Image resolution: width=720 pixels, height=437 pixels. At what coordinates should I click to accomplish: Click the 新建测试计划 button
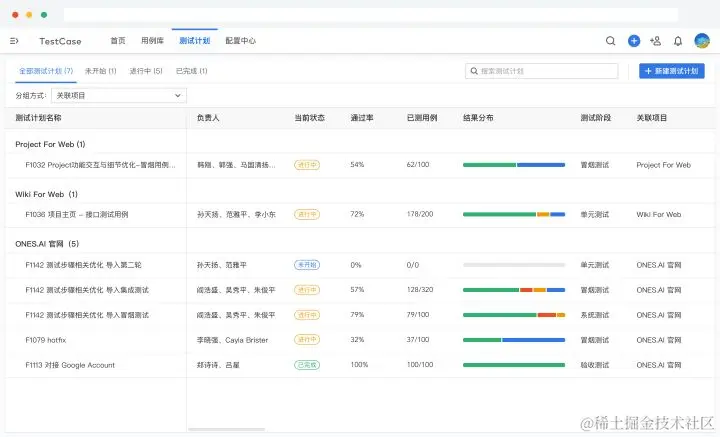pos(671,71)
